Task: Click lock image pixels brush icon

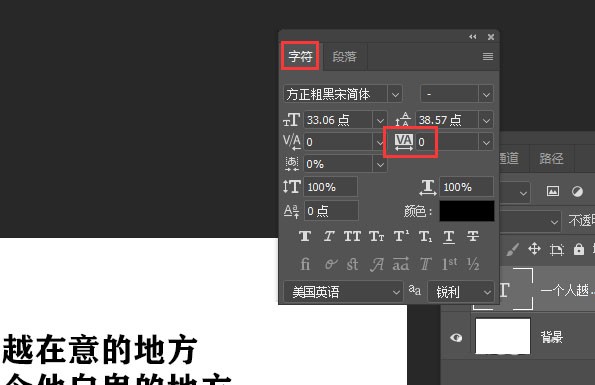Action: pyautogui.click(x=512, y=250)
